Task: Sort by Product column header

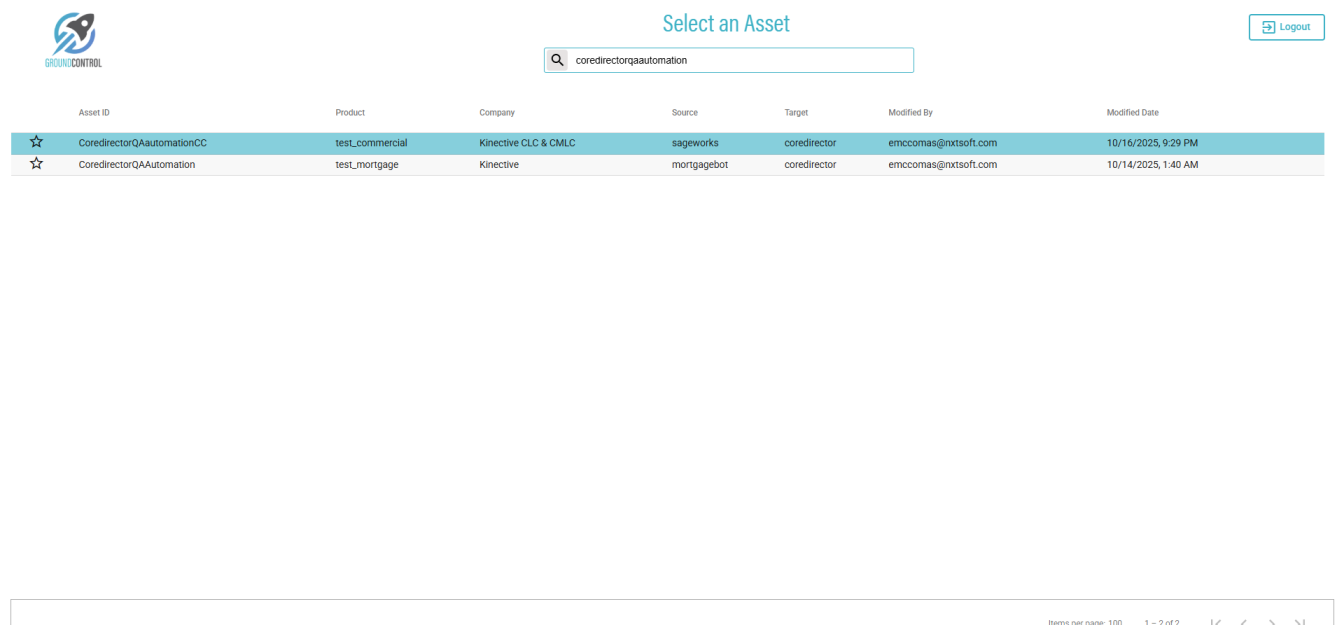Action: pos(350,113)
